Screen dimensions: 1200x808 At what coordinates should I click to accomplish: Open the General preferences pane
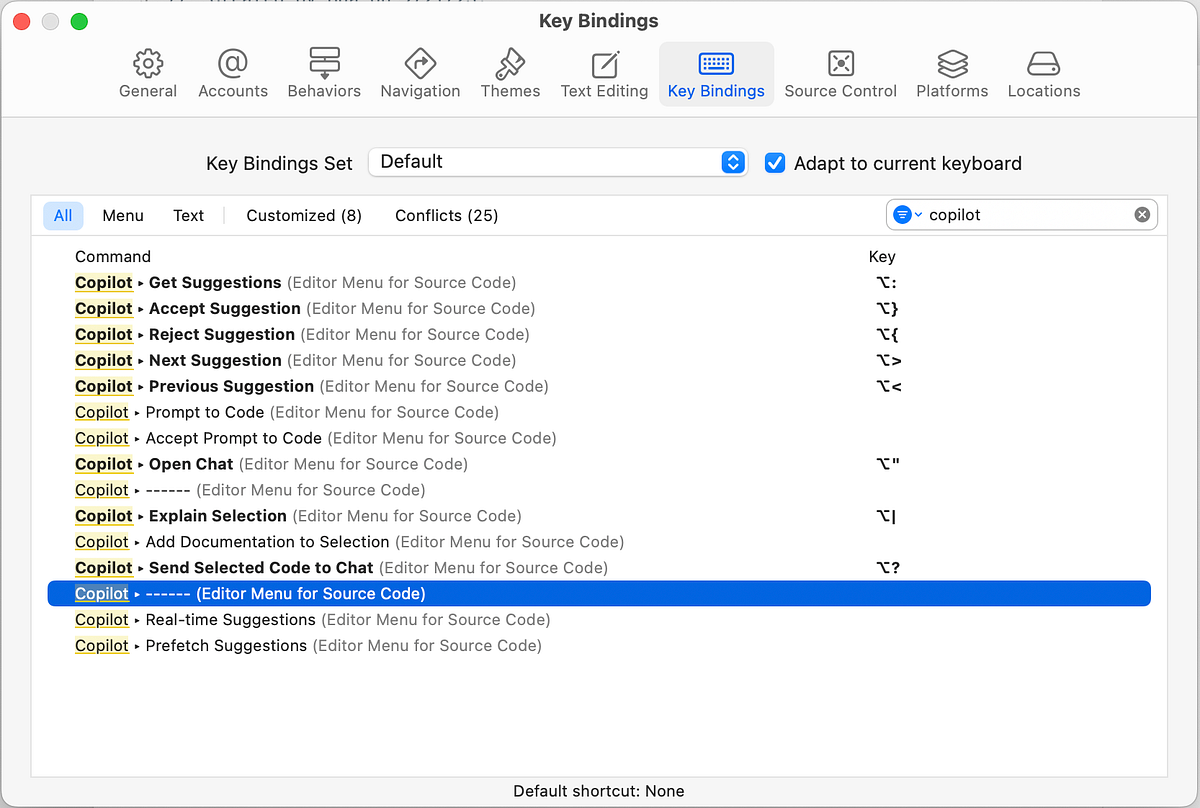[x=148, y=73]
